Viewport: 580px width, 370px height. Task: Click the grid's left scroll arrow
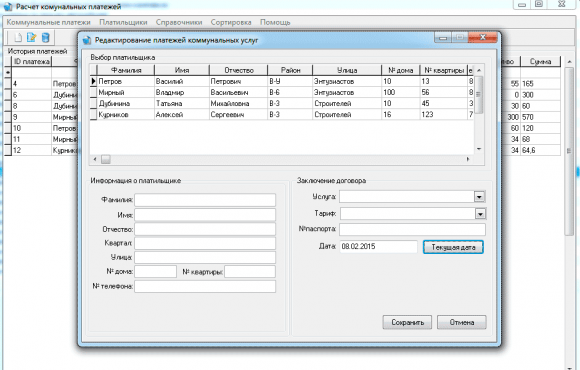click(x=95, y=159)
